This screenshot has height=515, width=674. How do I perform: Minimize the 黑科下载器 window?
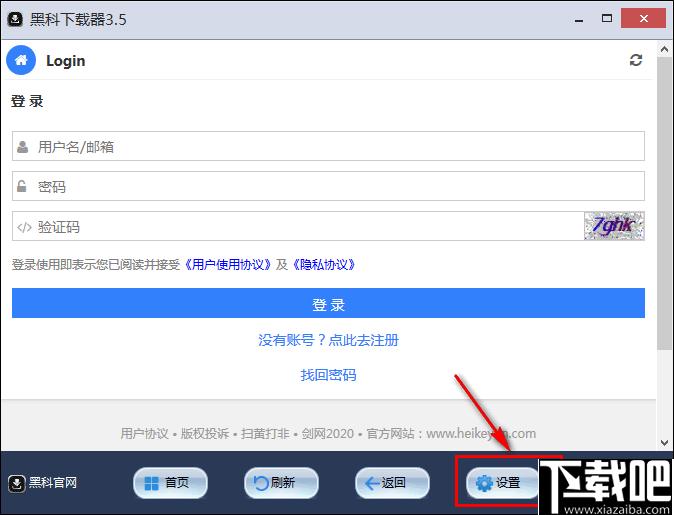(x=579, y=20)
